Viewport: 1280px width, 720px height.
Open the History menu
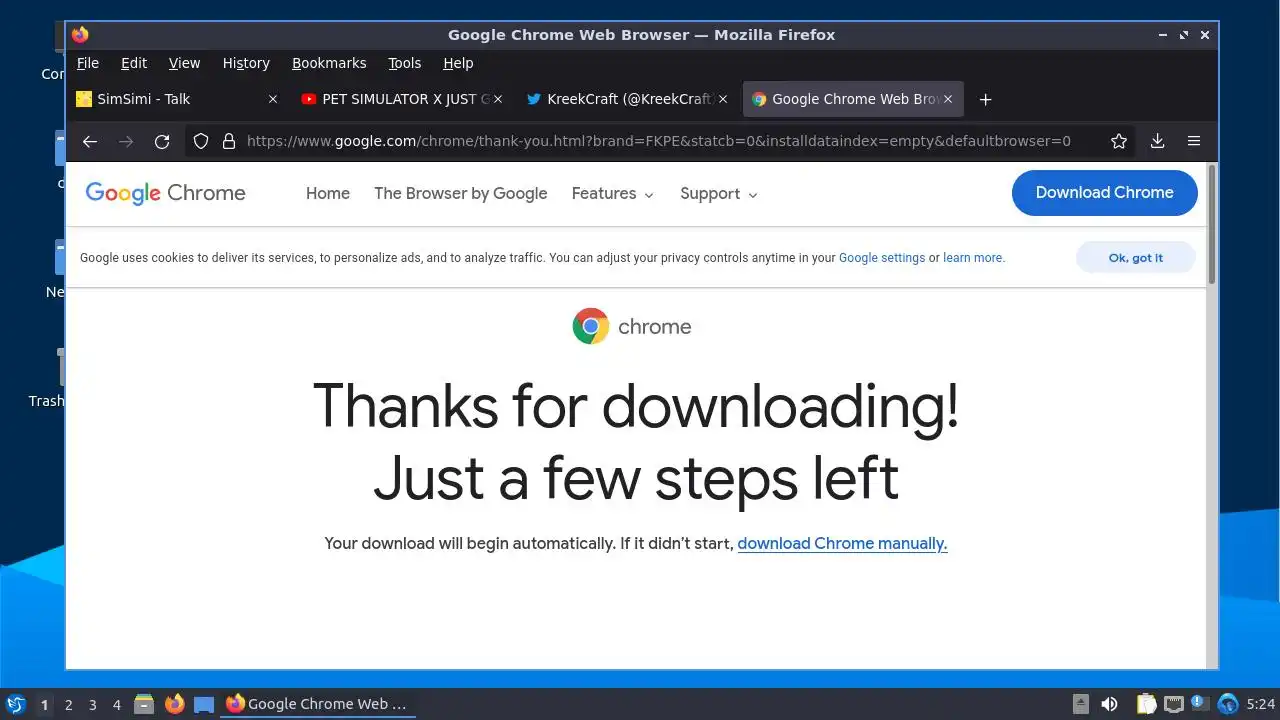tap(246, 63)
